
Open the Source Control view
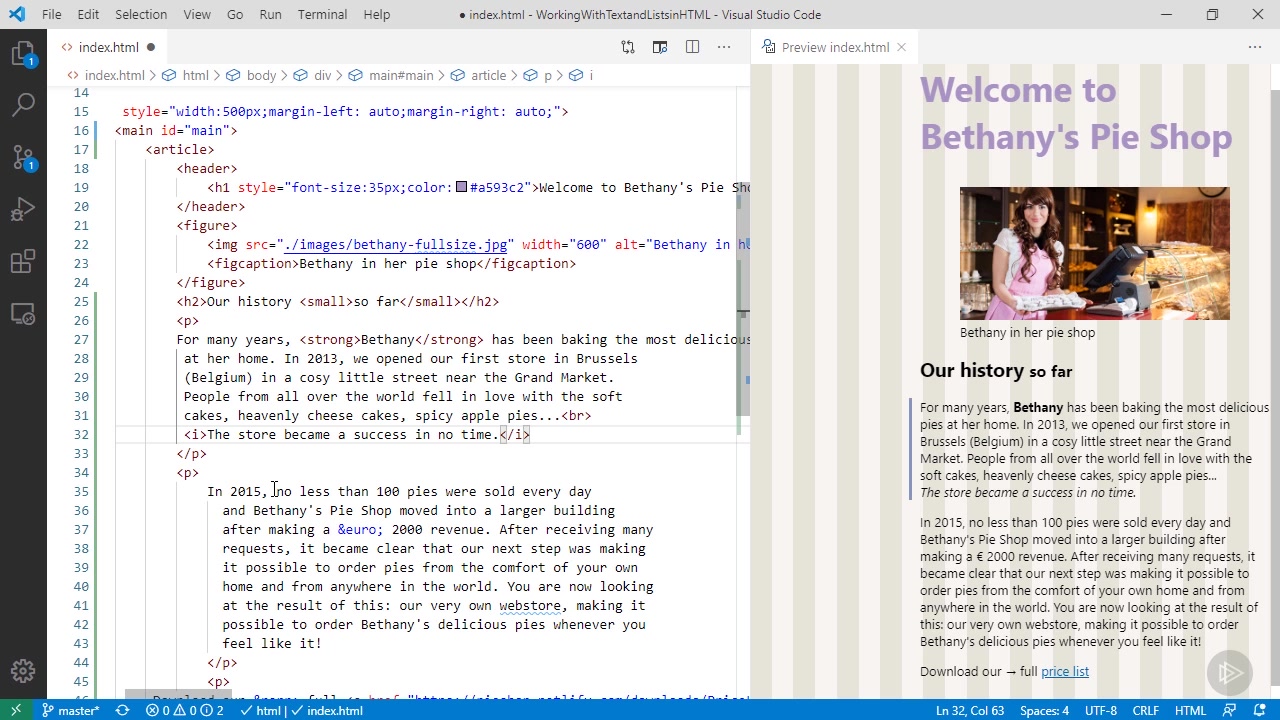click(x=23, y=157)
